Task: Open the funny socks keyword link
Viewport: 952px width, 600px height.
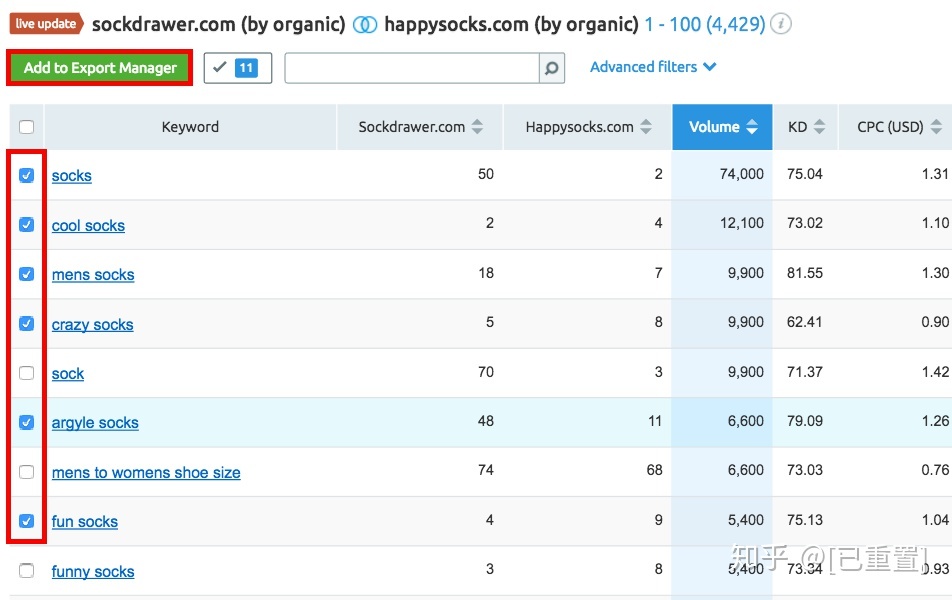Action: tap(93, 571)
